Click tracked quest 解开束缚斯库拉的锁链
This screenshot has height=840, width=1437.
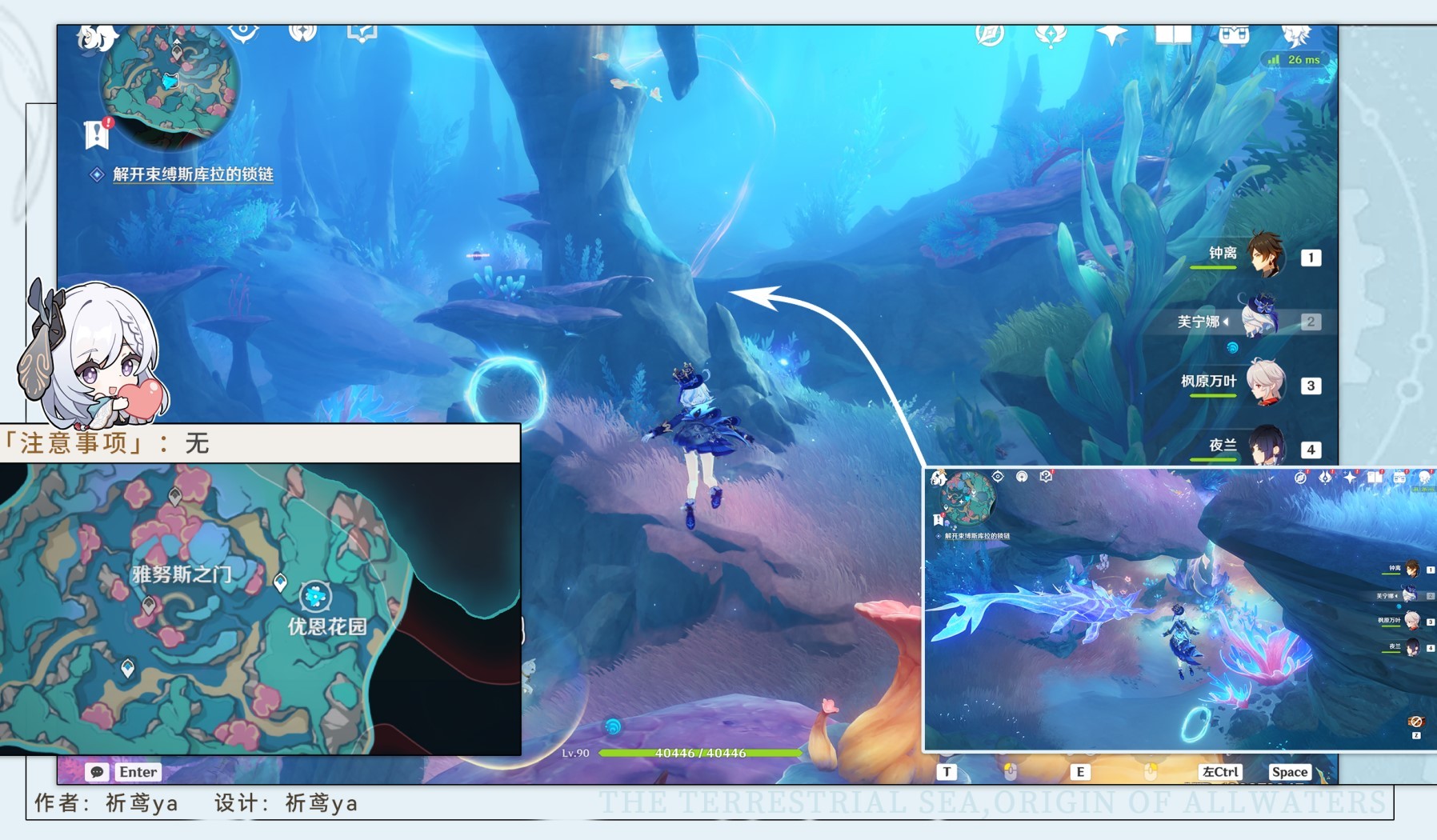(193, 174)
